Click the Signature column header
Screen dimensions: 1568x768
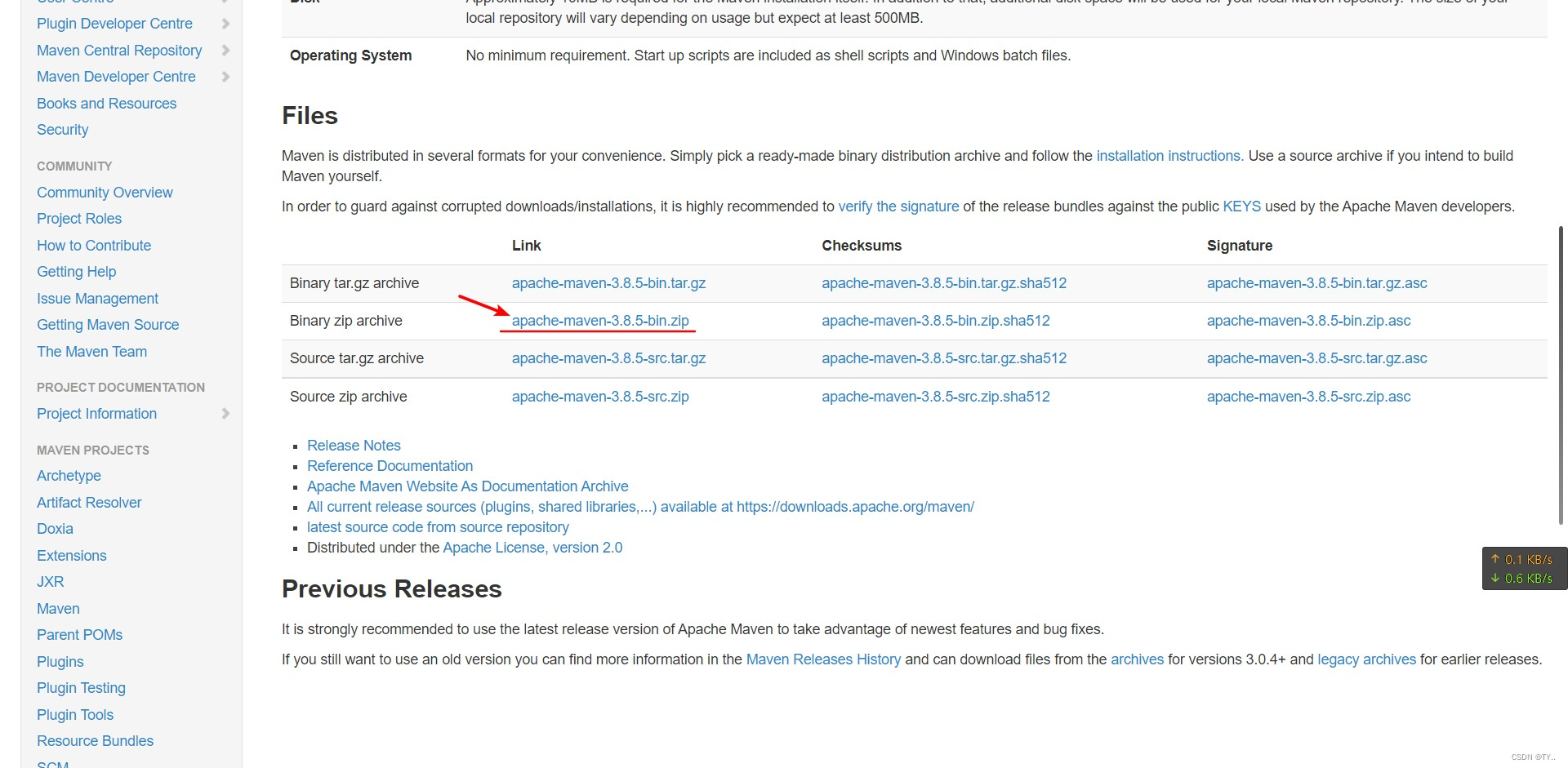(x=1240, y=246)
